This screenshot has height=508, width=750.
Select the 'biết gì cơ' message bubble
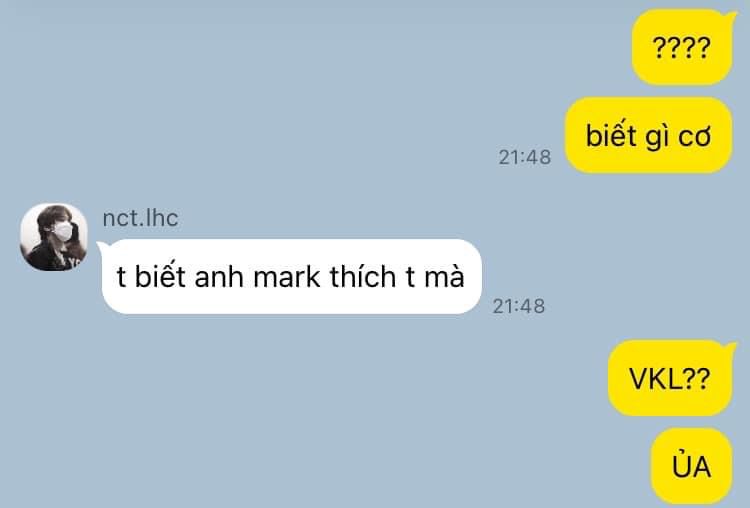pyautogui.click(x=649, y=135)
